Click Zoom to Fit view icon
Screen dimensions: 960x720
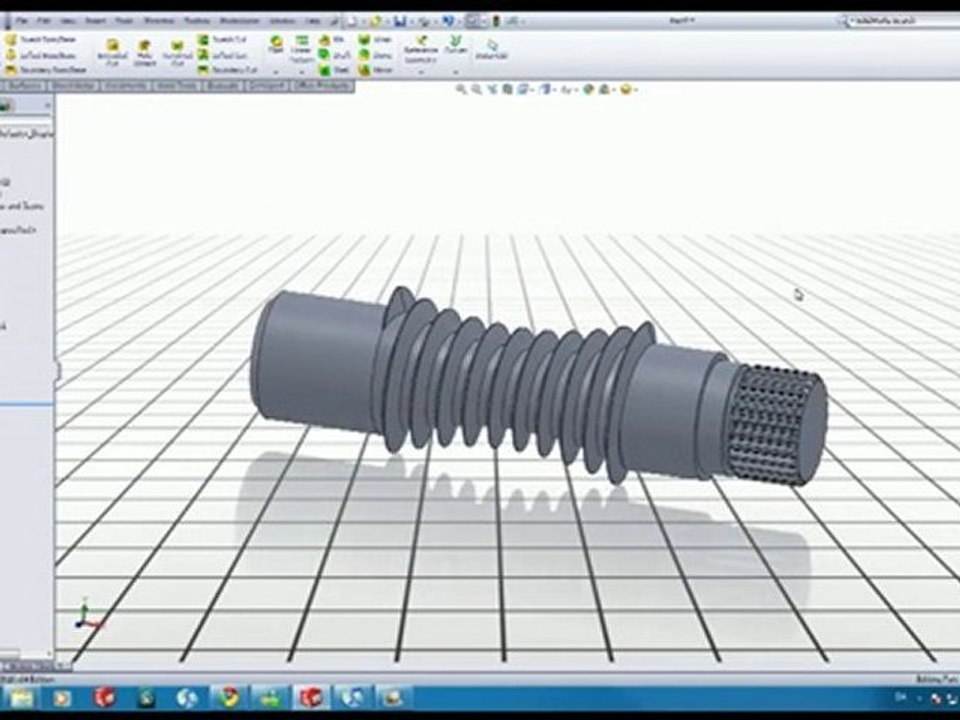(461, 89)
